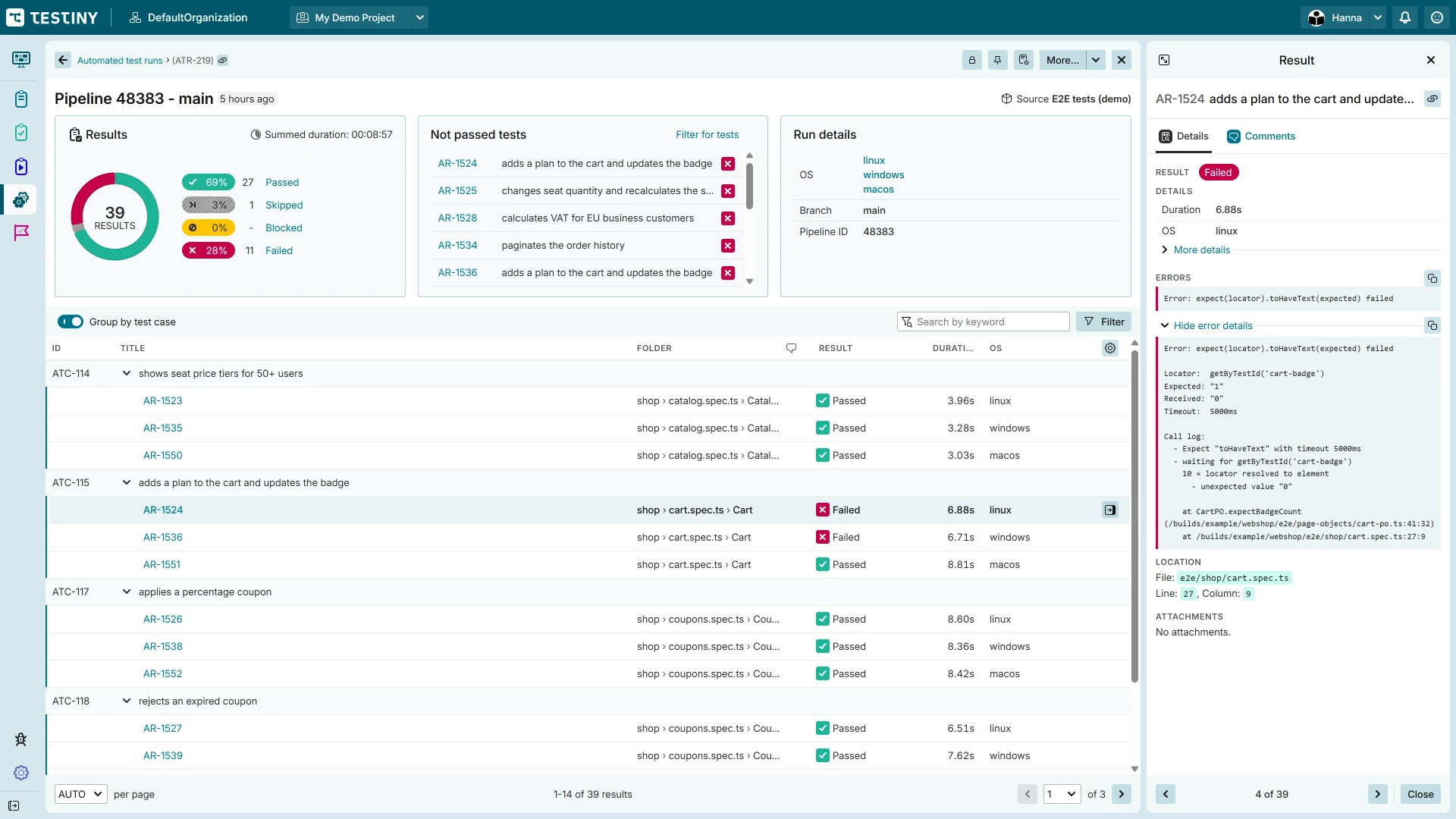Expand More details in Result panel
Viewport: 1456px width, 819px height.
point(1197,250)
